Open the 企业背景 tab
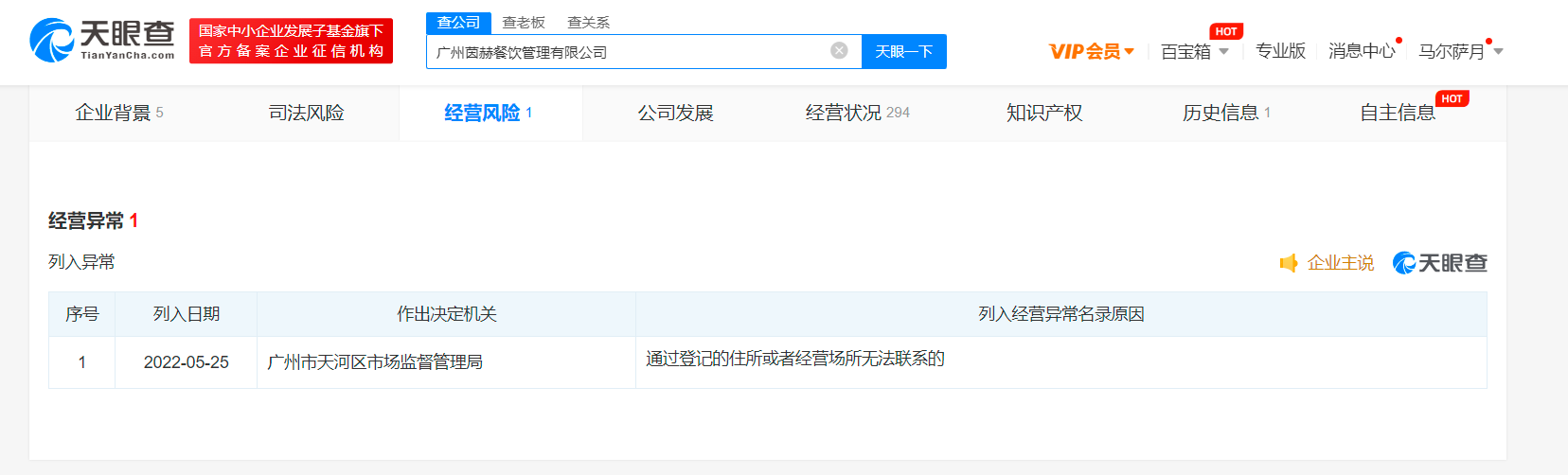 point(118,113)
